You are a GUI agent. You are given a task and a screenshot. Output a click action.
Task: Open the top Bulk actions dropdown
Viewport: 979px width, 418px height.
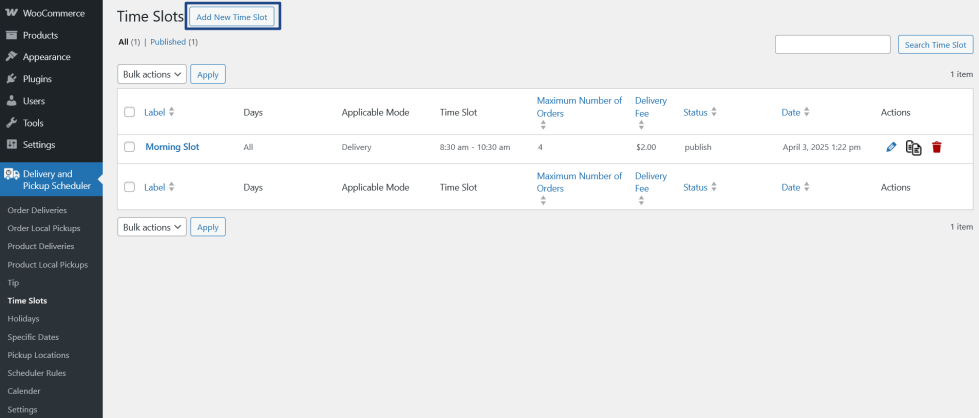pyautogui.click(x=152, y=74)
